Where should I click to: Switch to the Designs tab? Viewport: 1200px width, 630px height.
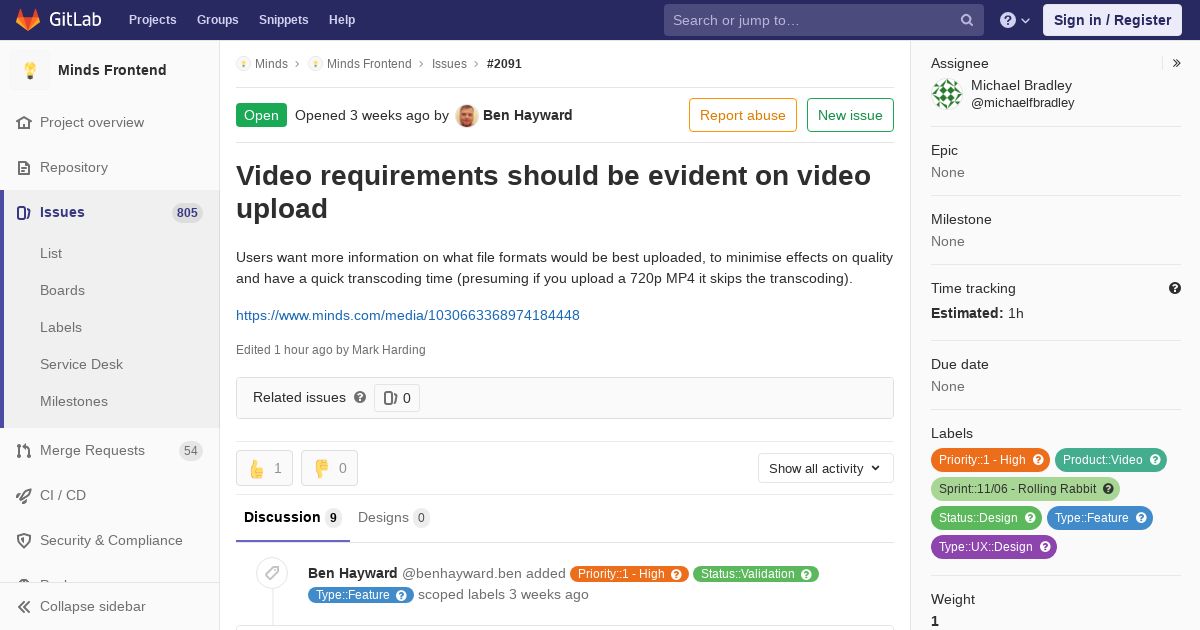tap(394, 517)
